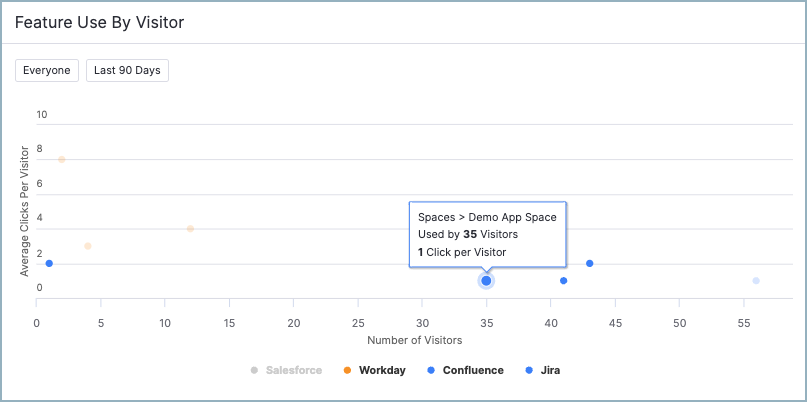The height and width of the screenshot is (402, 807).
Task: Toggle the Jira series in the legend
Action: click(x=542, y=370)
